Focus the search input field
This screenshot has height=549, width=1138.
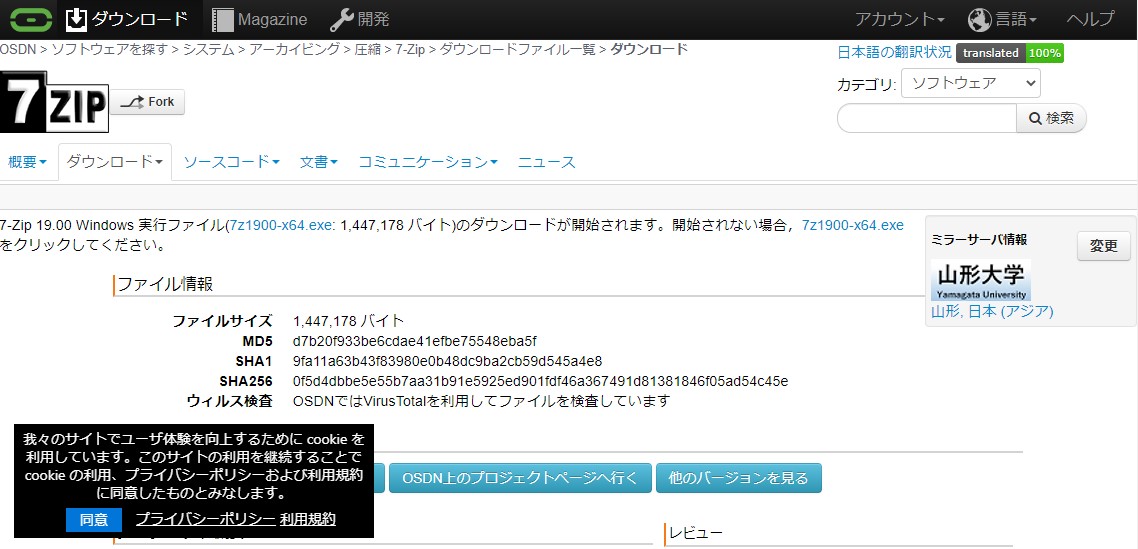click(927, 118)
